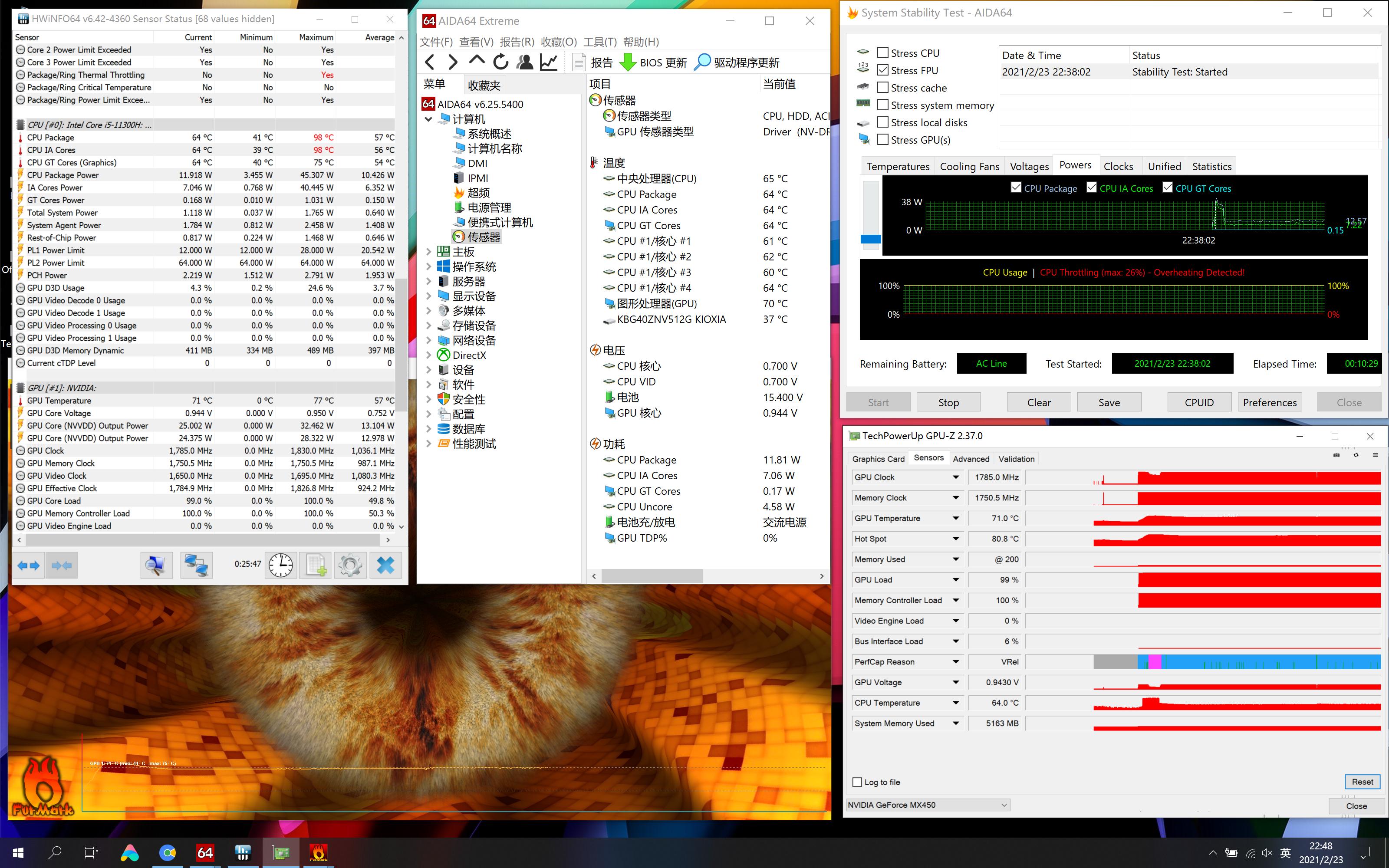
Task: Uncheck the Stress FPU checkbox
Action: click(883, 70)
